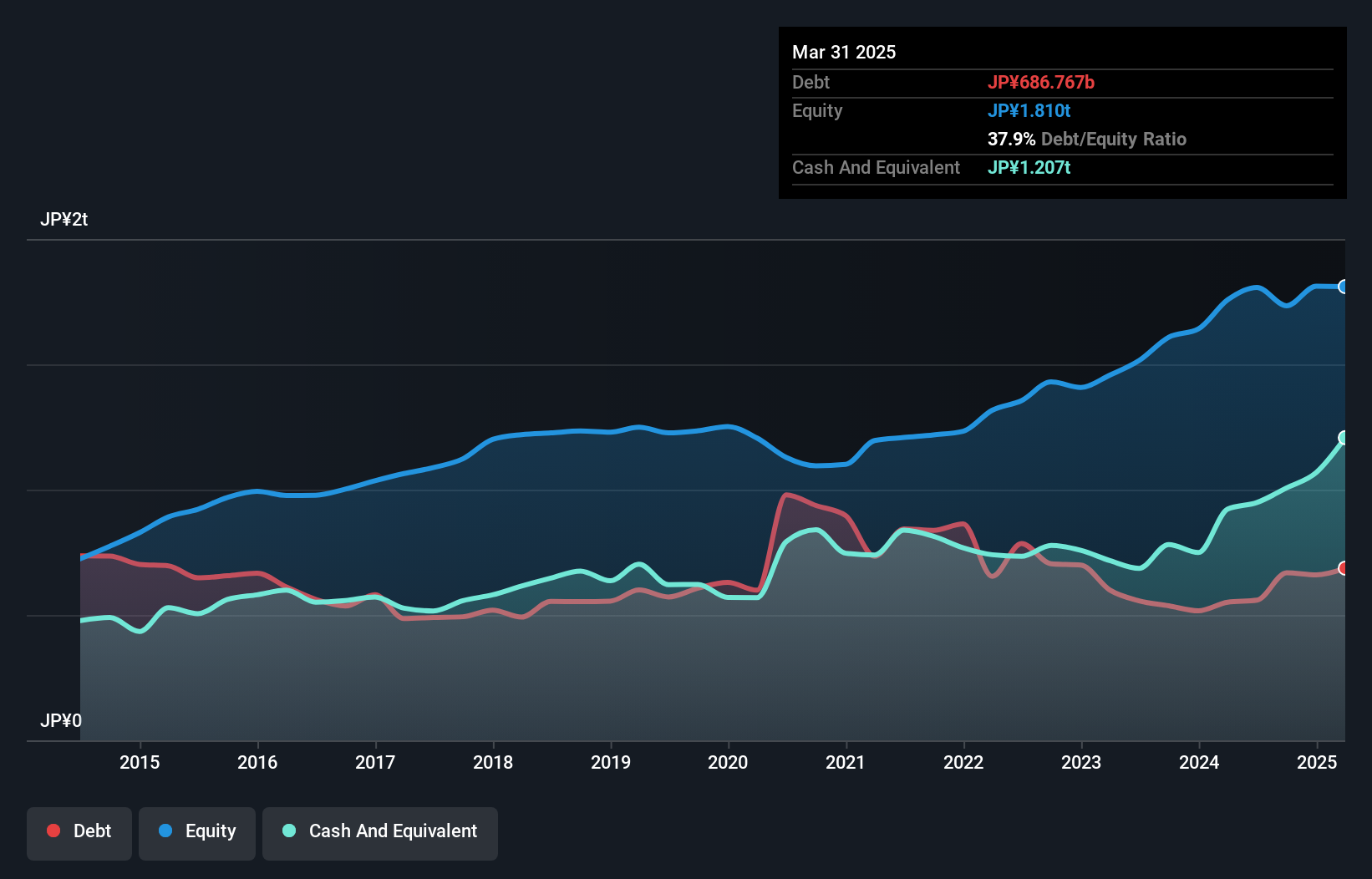The height and width of the screenshot is (879, 1372).
Task: Select the 2017 x-axis label
Action: click(375, 762)
